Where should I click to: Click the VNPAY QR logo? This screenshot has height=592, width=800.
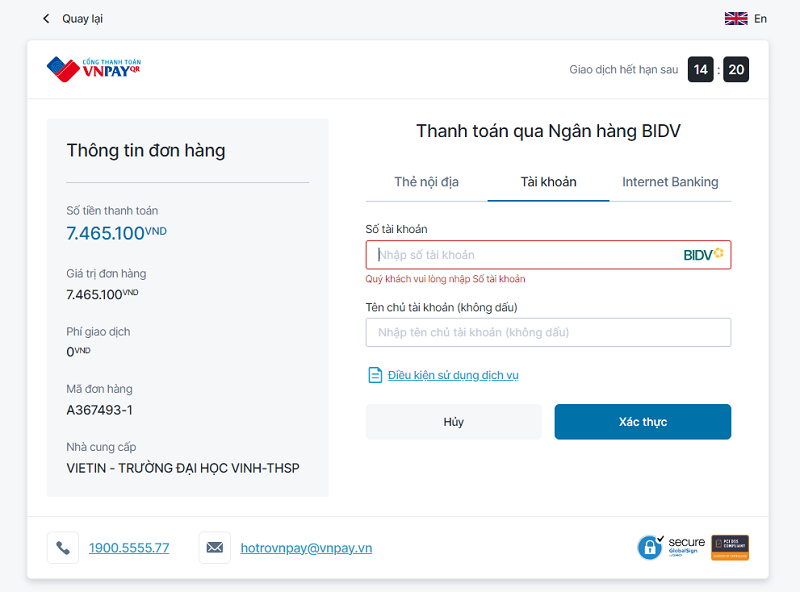(94, 69)
